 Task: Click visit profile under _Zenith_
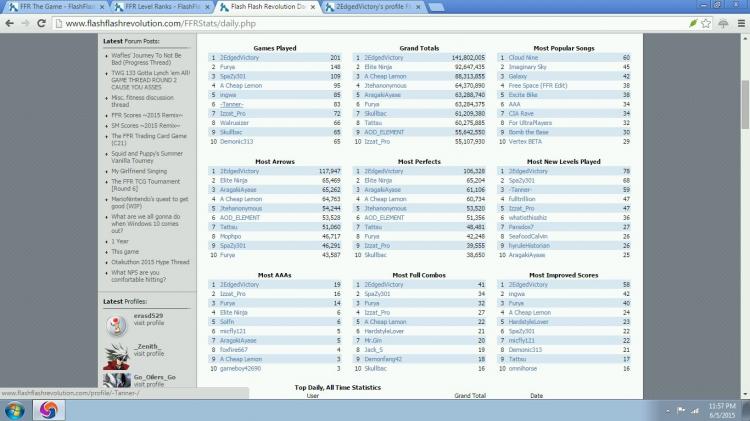(149, 354)
